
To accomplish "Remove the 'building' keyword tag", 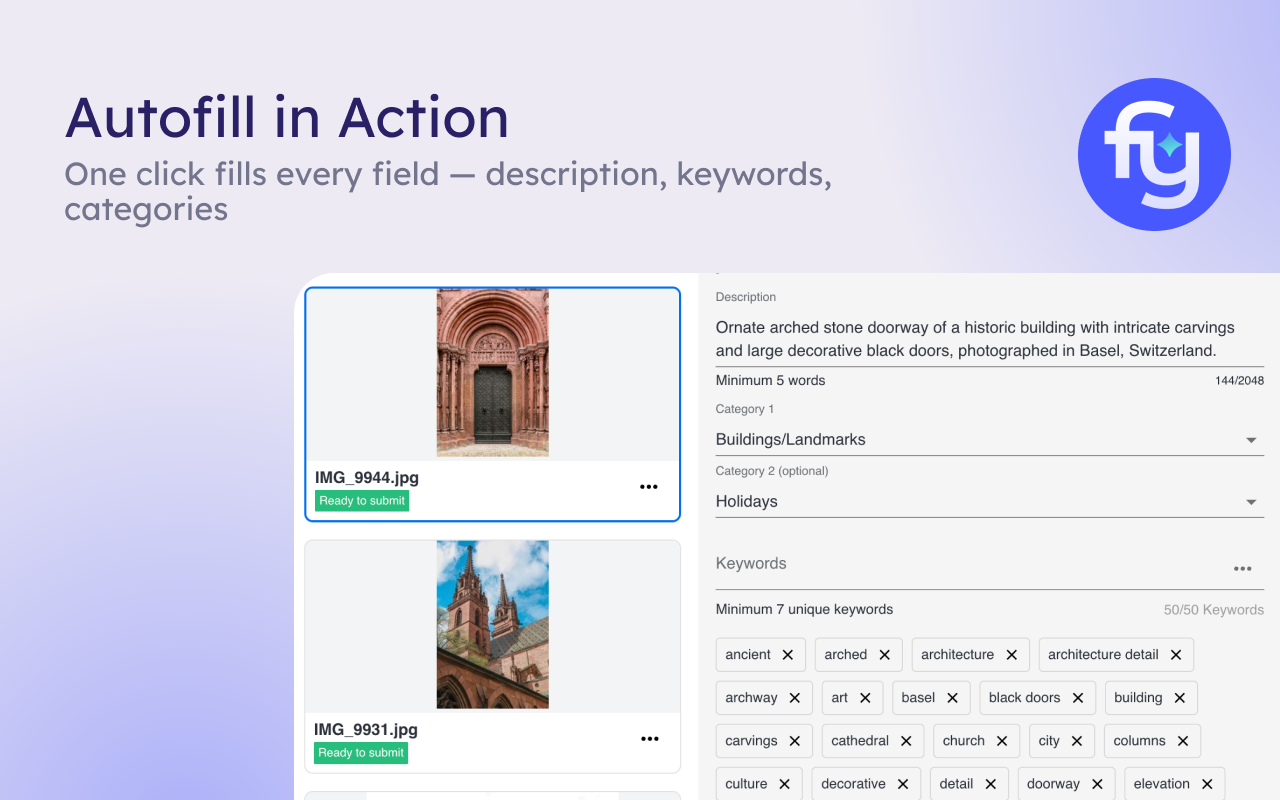I will click(x=1180, y=698).
